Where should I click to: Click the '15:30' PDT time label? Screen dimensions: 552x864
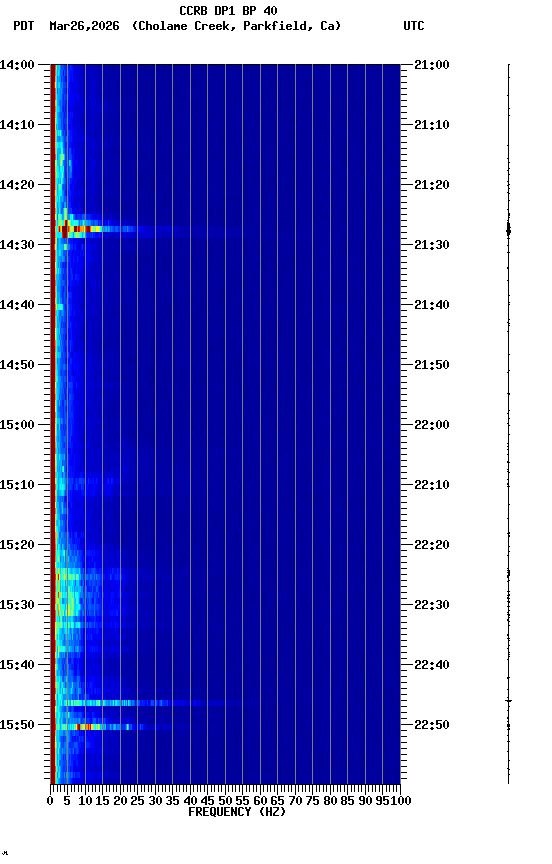pyautogui.click(x=17, y=606)
